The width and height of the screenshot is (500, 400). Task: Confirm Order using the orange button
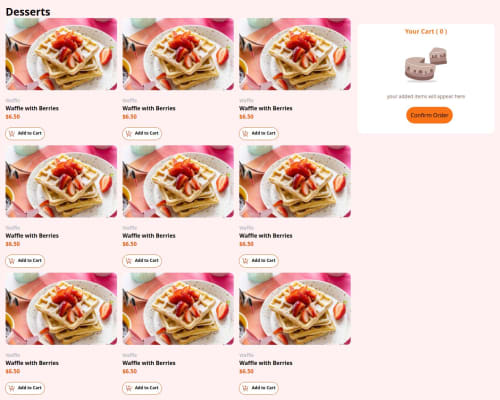[429, 115]
